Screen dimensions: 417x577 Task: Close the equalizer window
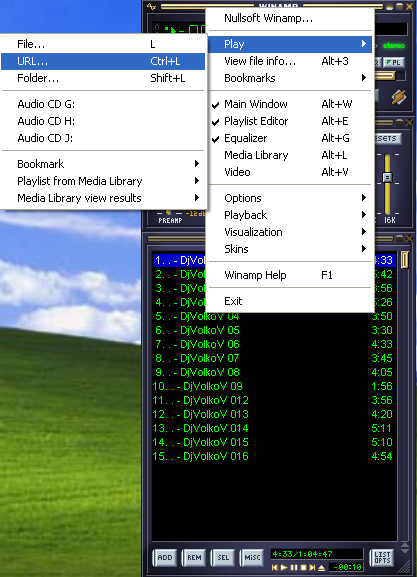click(409, 122)
